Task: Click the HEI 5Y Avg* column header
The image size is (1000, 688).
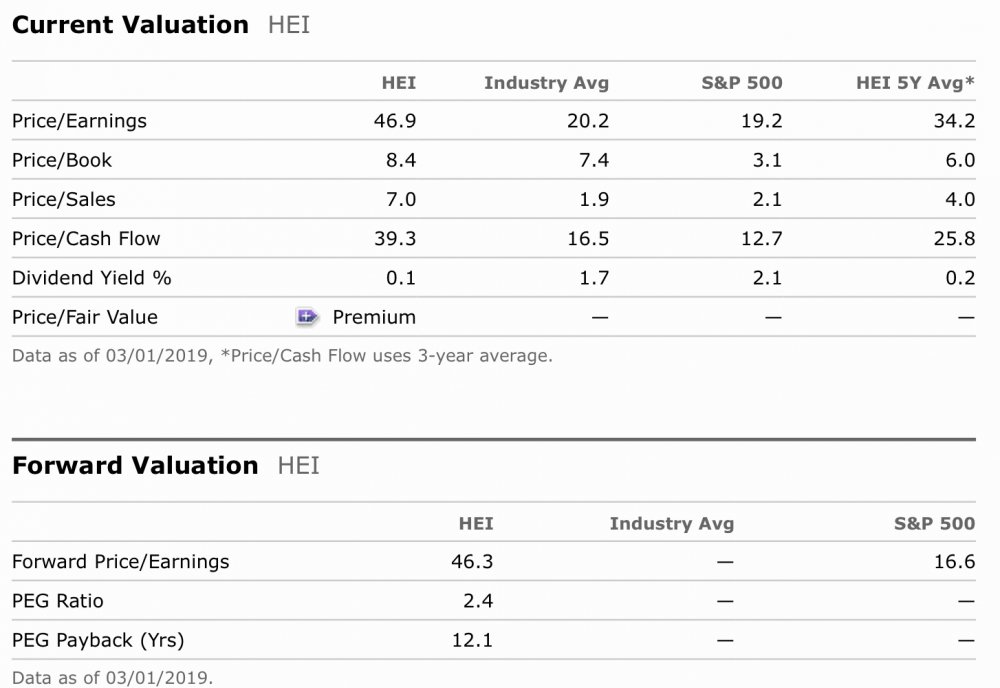Action: click(915, 83)
